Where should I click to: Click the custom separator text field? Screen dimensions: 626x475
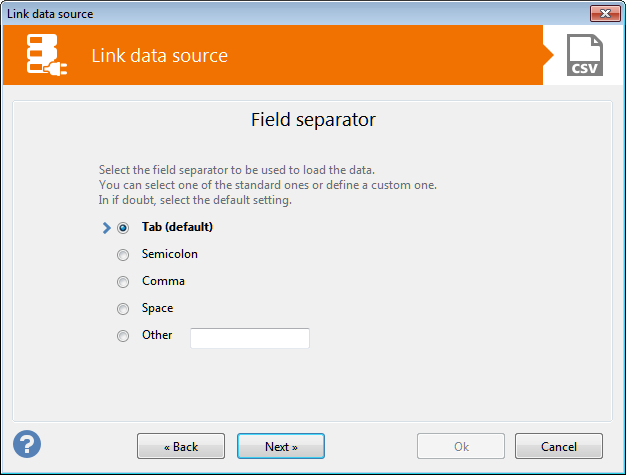[250, 338]
